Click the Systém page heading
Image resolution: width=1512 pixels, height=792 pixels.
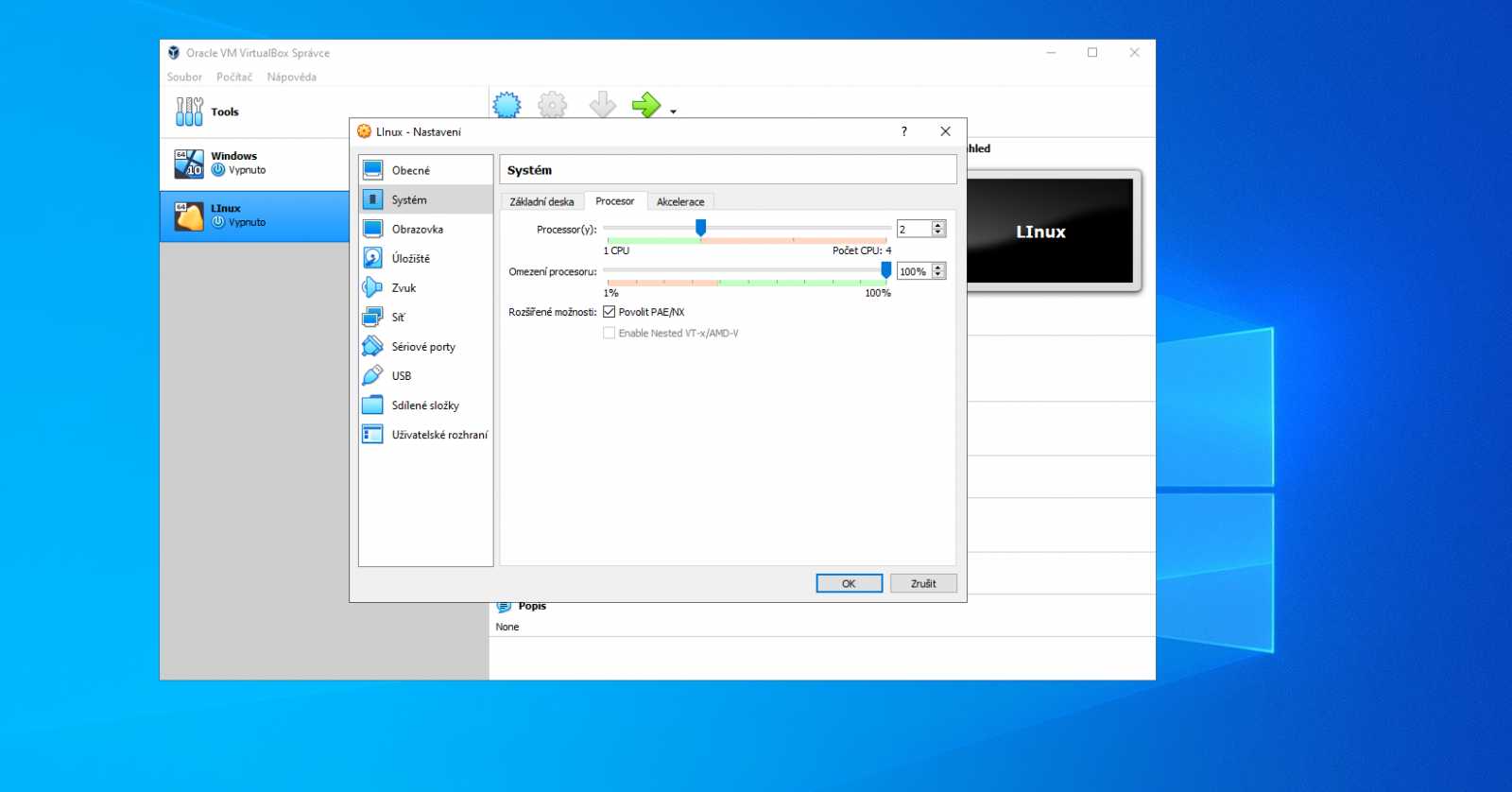coord(529,170)
